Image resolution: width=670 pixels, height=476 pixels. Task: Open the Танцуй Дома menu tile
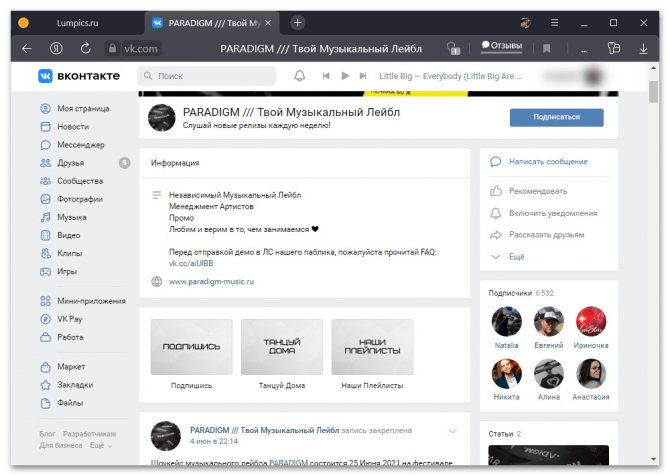coord(282,354)
